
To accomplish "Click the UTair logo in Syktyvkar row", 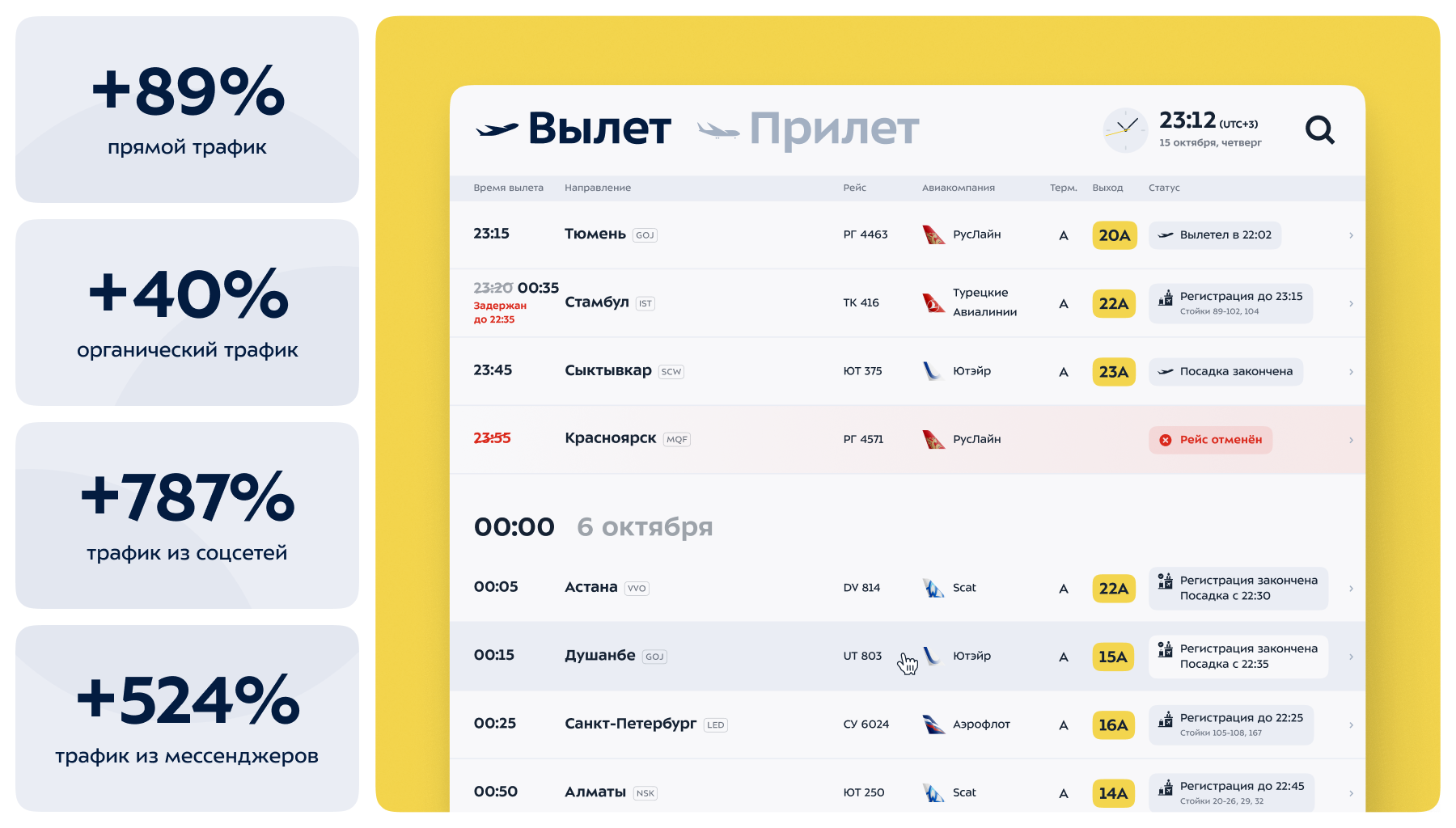I will tap(932, 371).
